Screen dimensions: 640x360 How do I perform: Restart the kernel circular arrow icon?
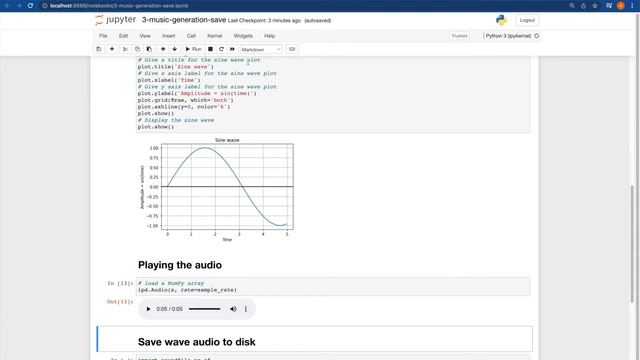[221, 49]
